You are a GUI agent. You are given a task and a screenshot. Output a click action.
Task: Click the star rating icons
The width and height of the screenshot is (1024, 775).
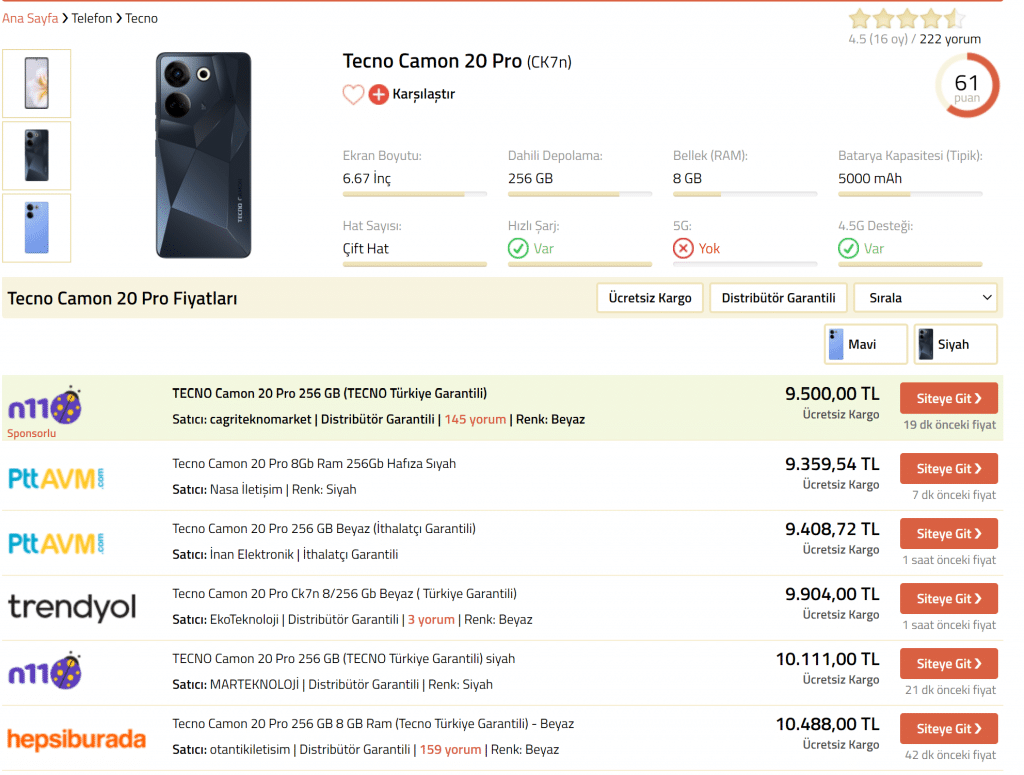[906, 19]
